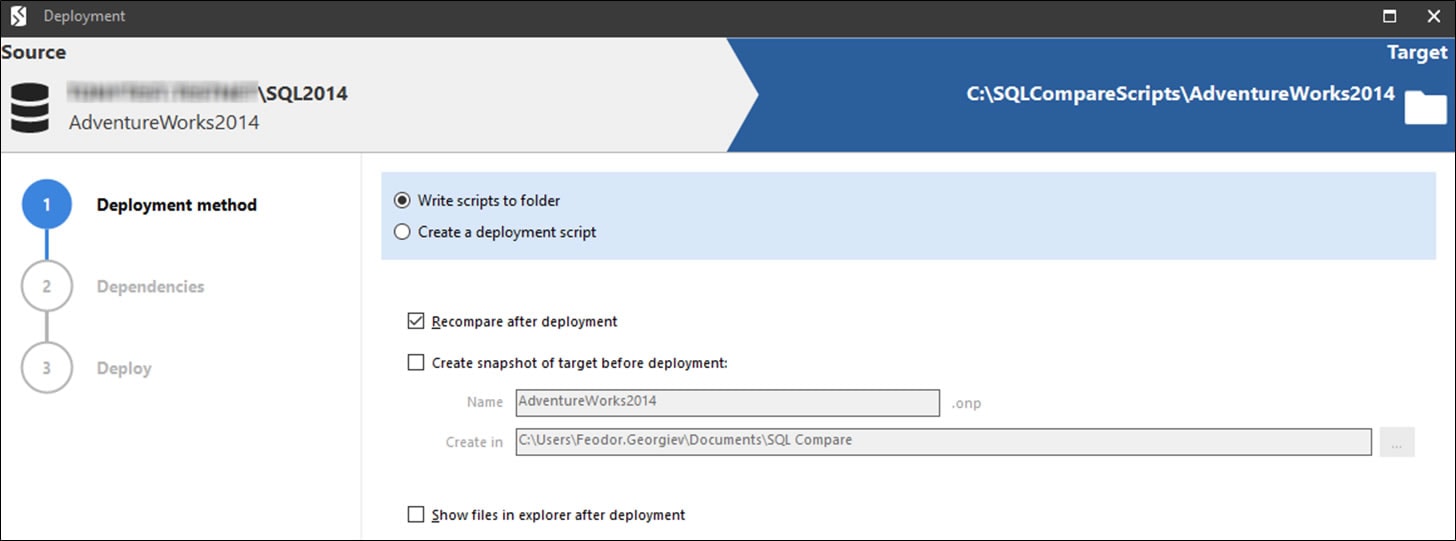The width and height of the screenshot is (1456, 541).
Task: Click the target folder icon
Action: point(1425,106)
